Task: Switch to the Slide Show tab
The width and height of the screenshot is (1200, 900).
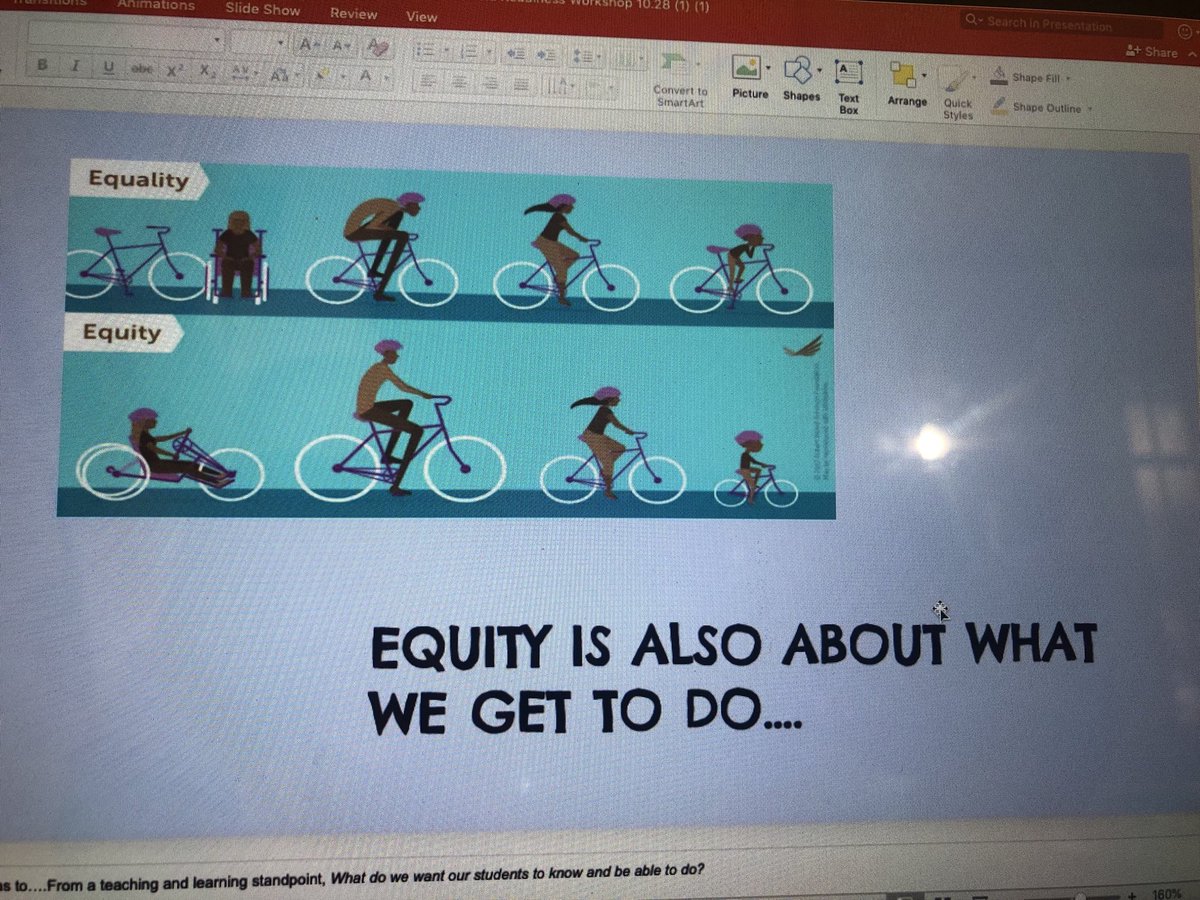Action: coord(262,9)
